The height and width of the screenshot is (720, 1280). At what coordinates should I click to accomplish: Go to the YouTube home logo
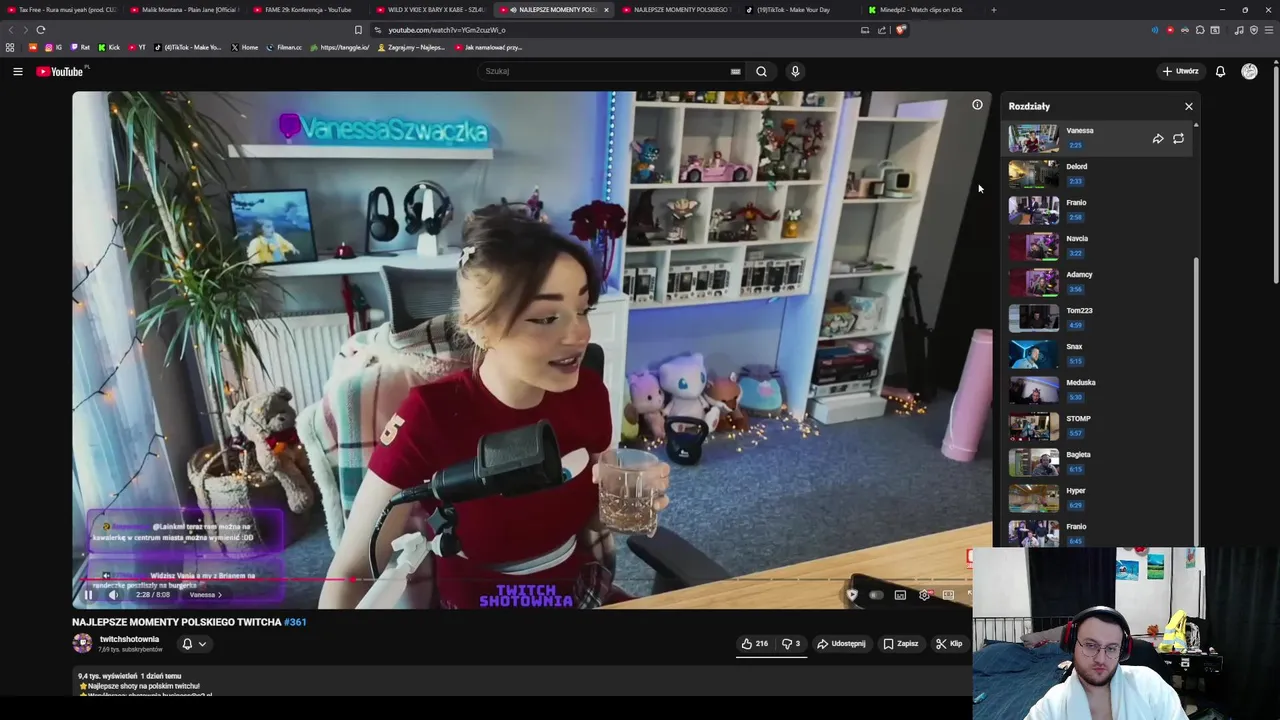click(x=60, y=71)
